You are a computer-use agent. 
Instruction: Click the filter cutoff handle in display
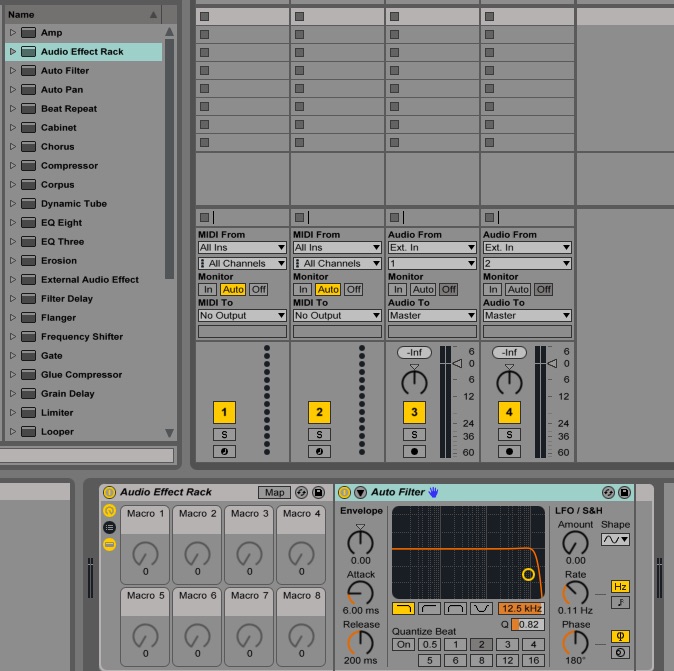point(528,574)
